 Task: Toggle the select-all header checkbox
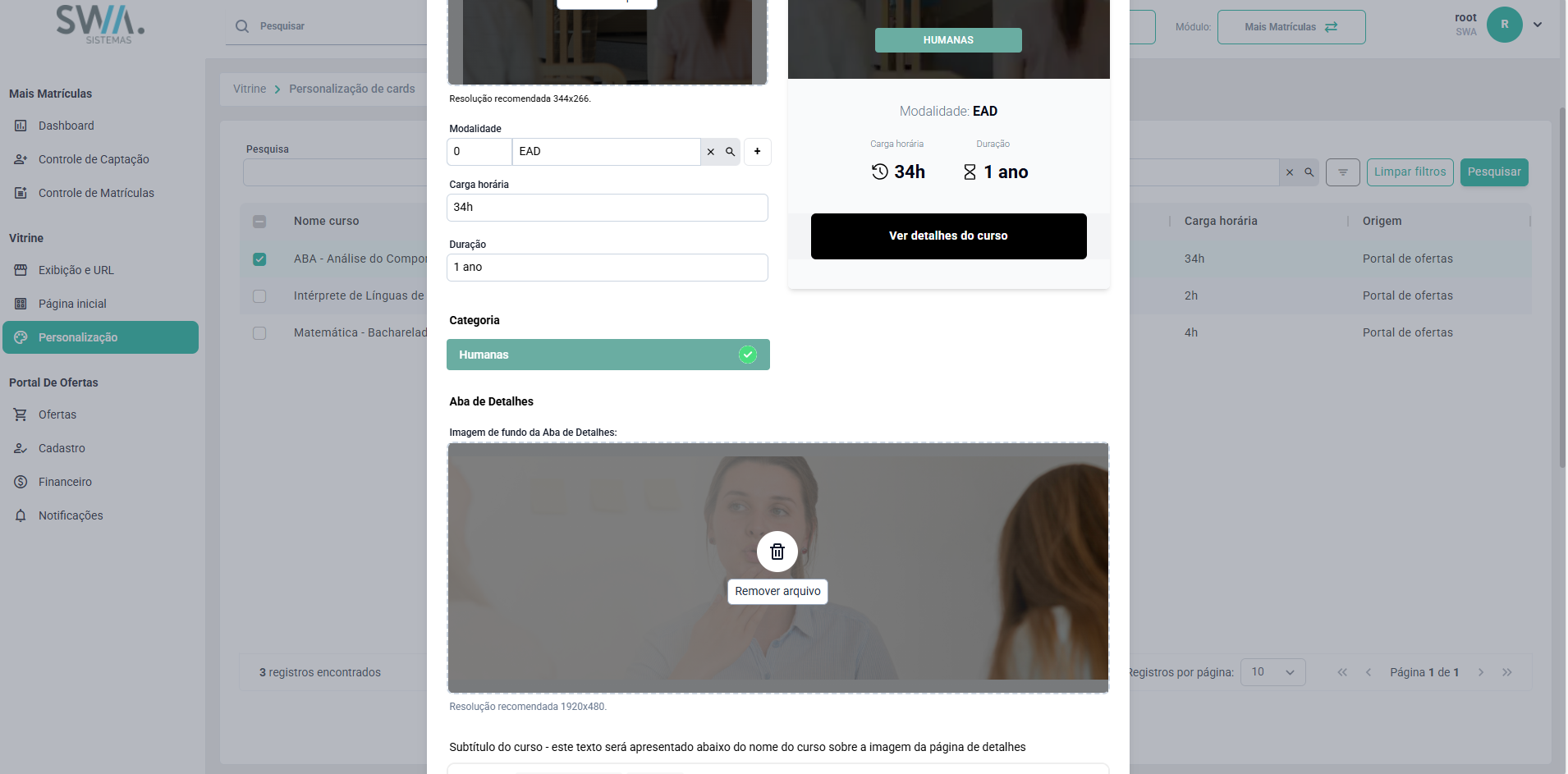click(259, 222)
